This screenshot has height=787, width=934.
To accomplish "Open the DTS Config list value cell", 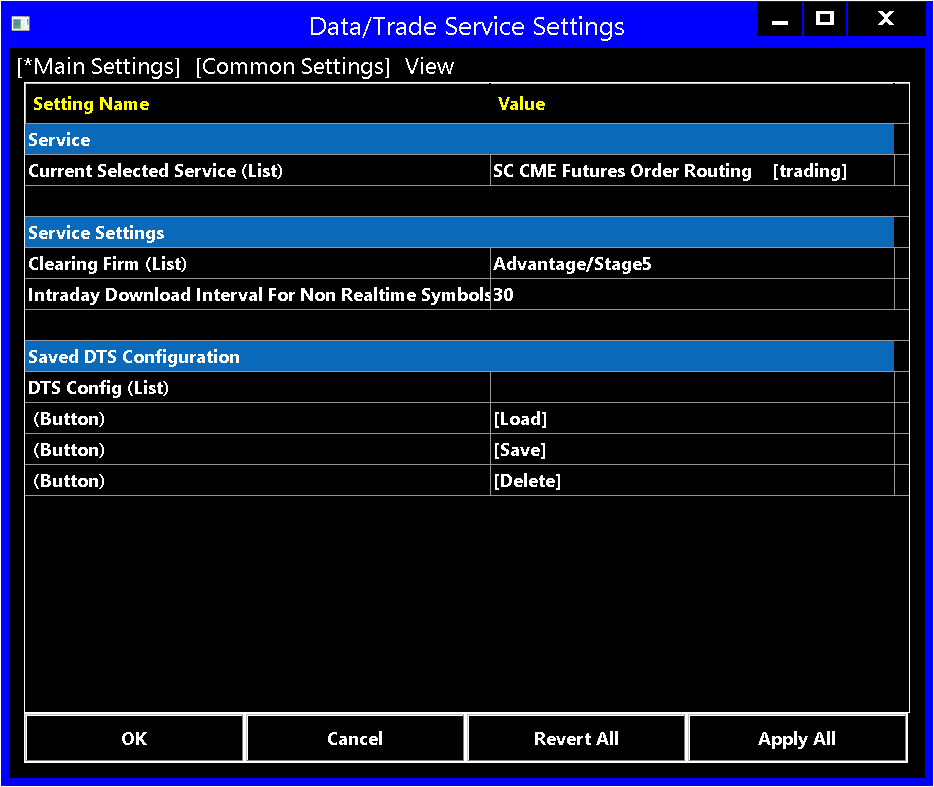I will point(692,387).
